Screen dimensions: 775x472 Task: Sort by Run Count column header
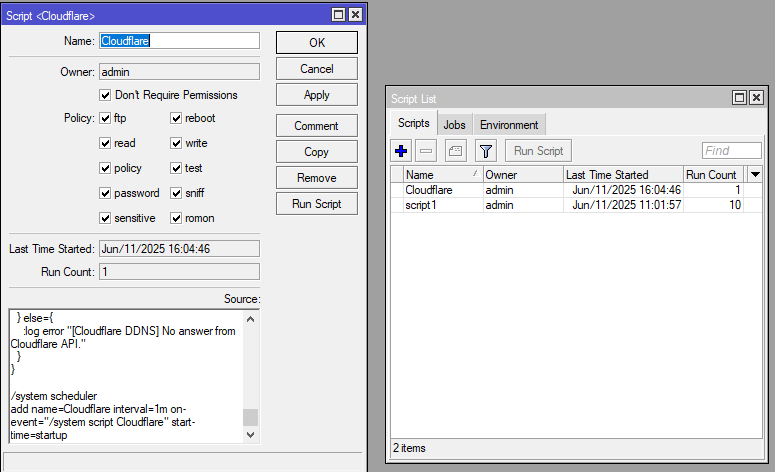pyautogui.click(x=714, y=174)
